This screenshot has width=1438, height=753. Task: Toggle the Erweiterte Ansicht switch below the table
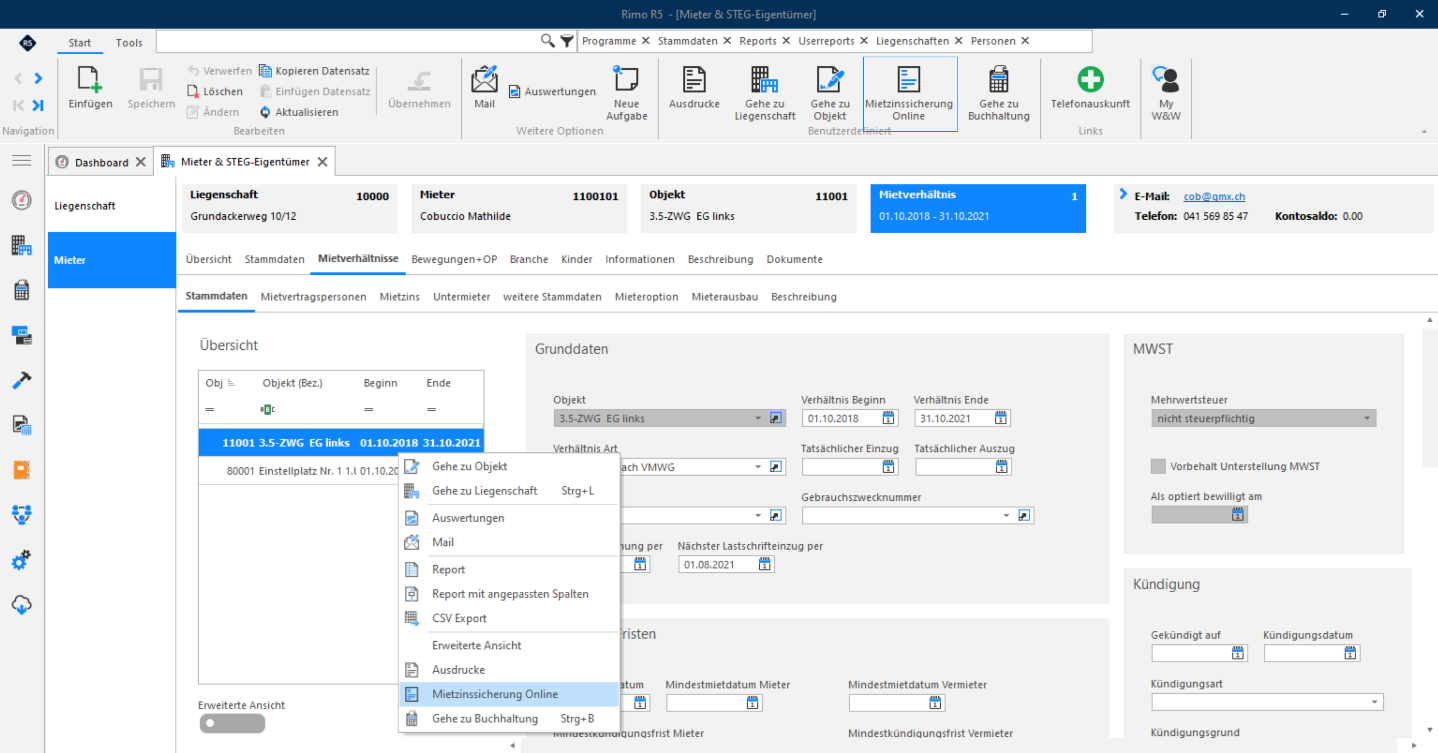[x=232, y=724]
